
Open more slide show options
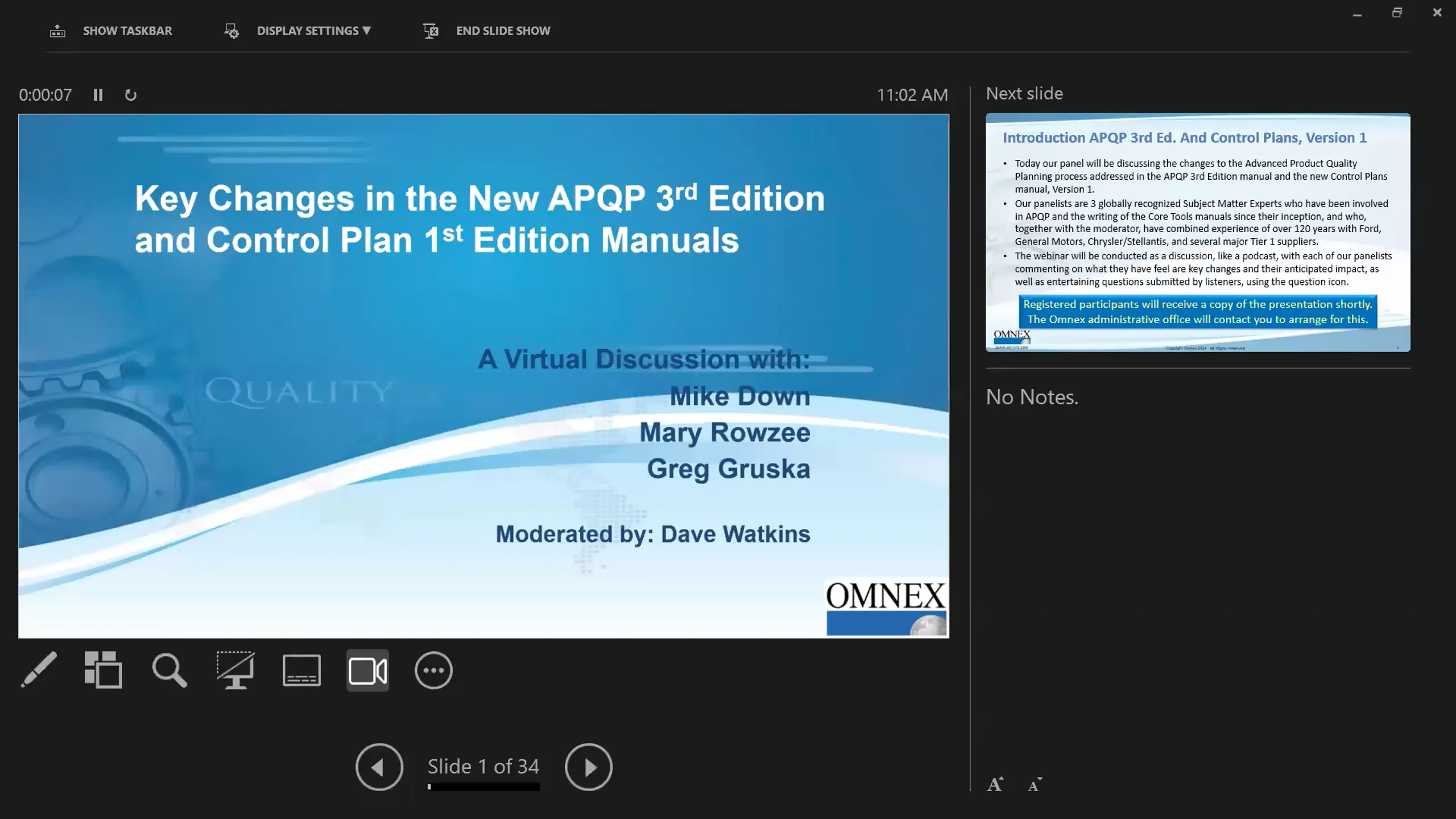pyautogui.click(x=434, y=671)
